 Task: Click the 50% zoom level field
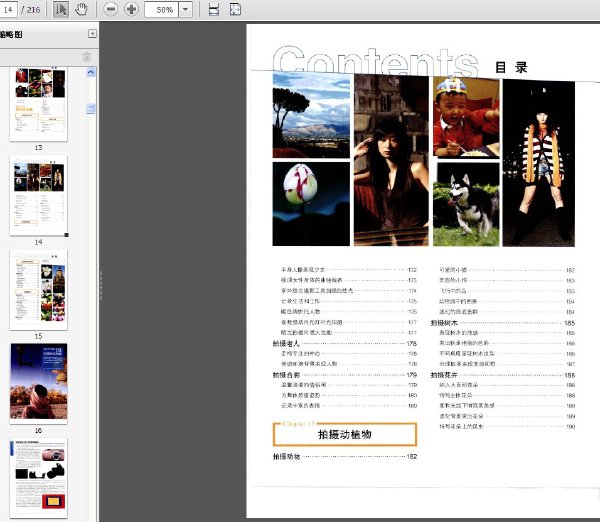[x=161, y=10]
